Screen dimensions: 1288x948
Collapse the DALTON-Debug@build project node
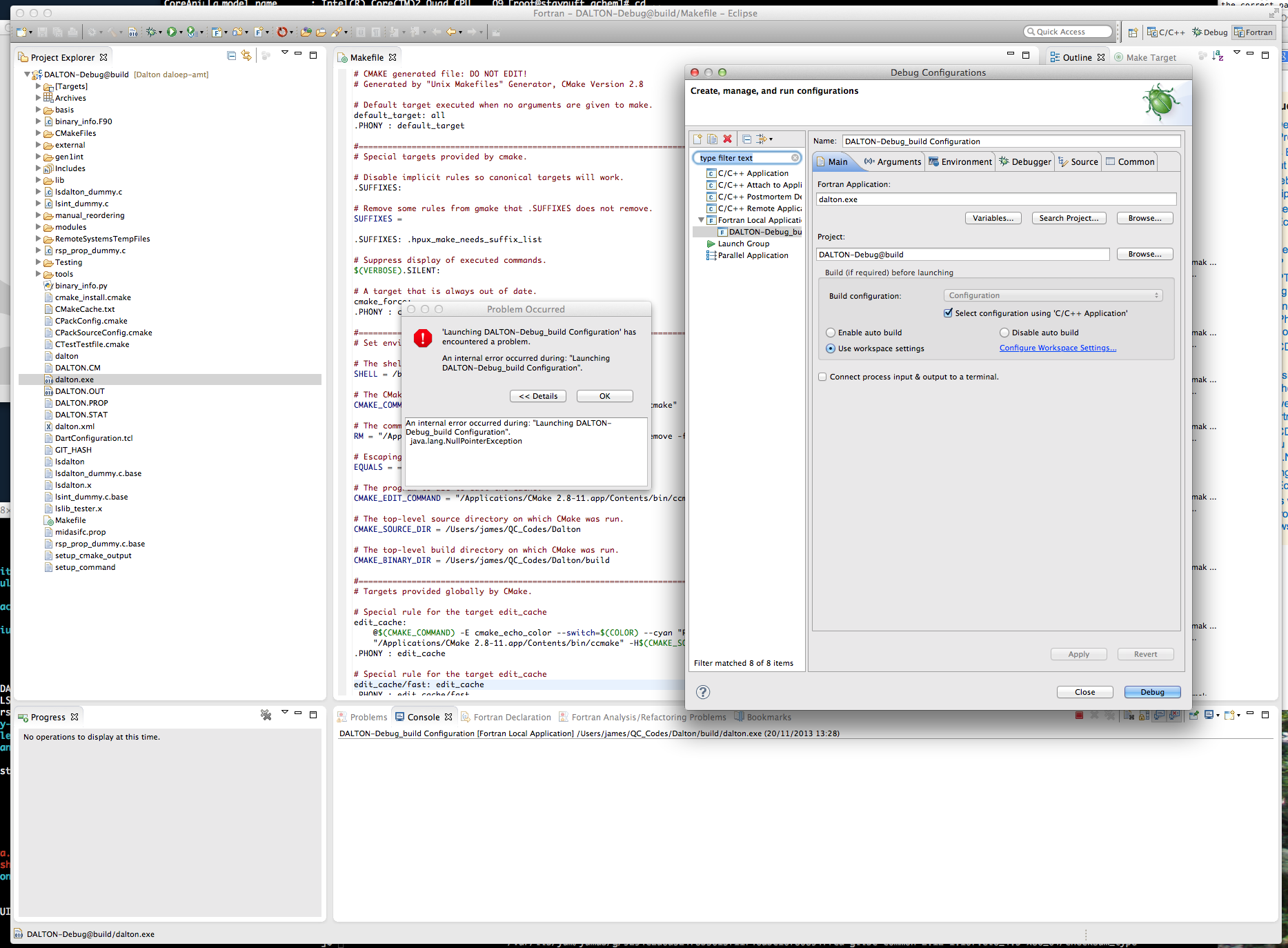(28, 75)
